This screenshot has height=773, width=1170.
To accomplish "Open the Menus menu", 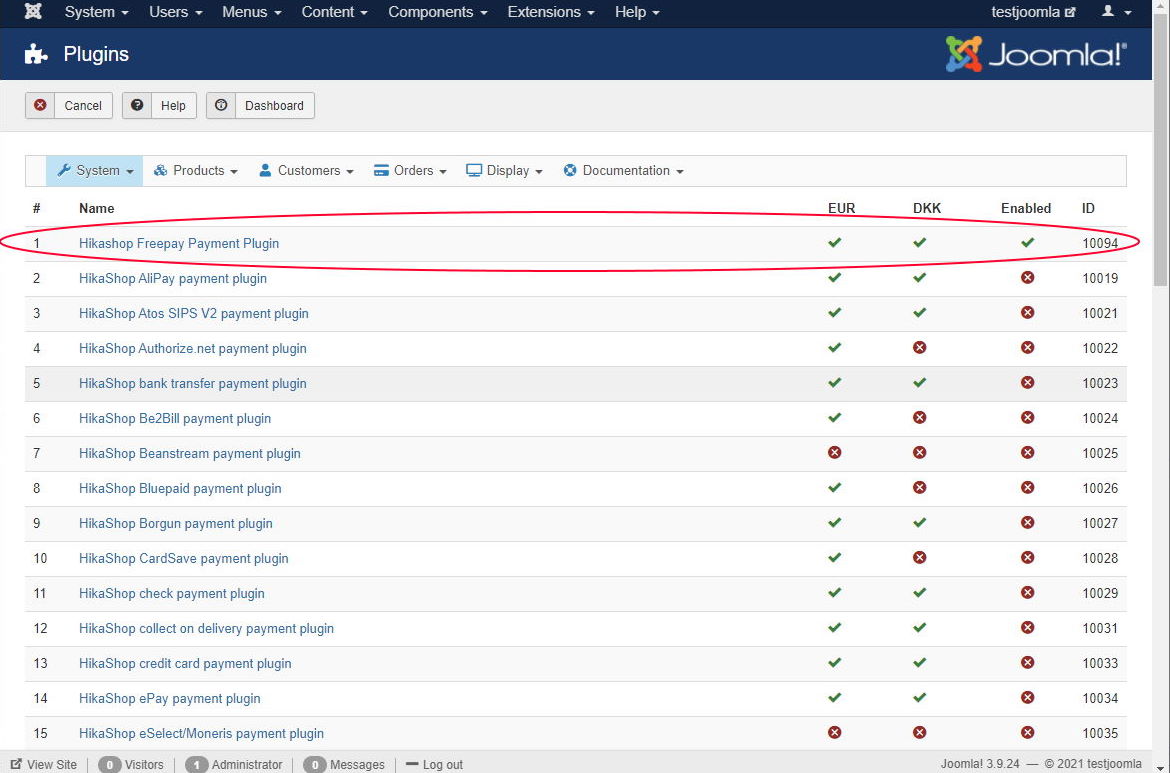I will [251, 12].
